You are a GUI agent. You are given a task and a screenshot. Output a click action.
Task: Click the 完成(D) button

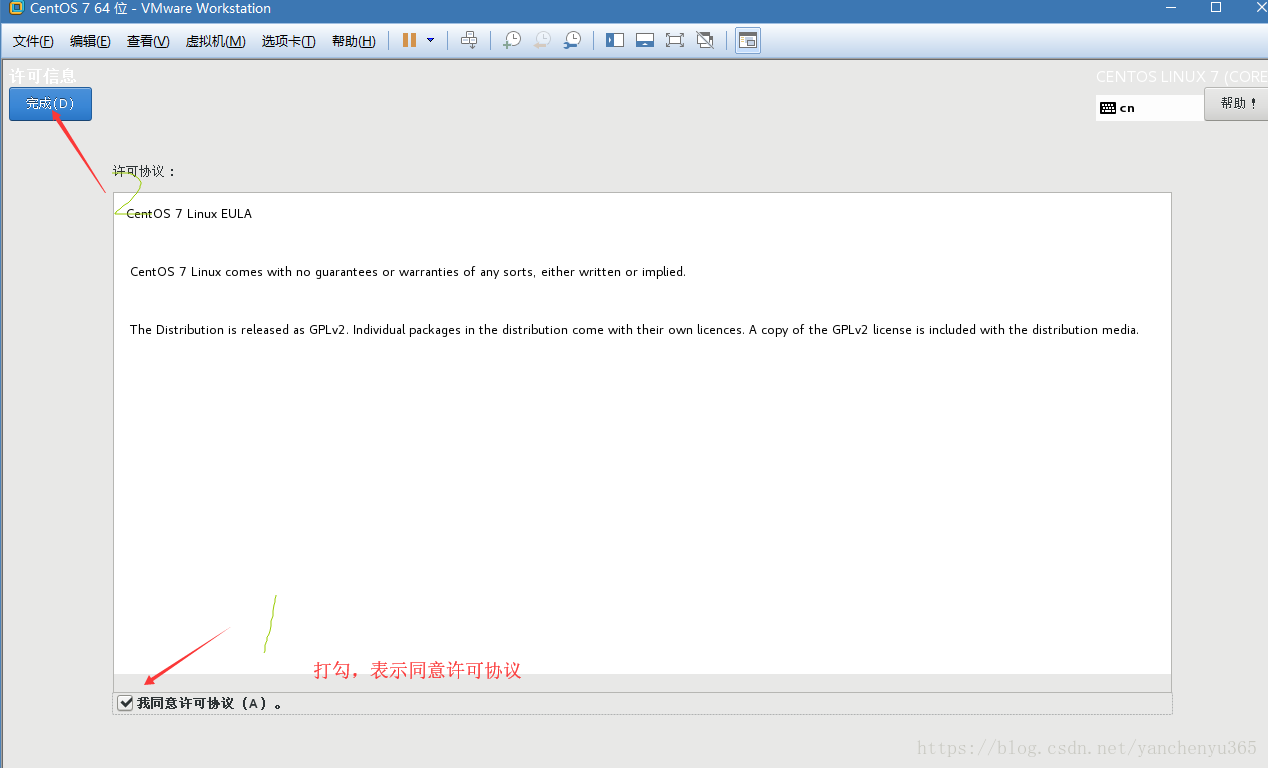click(x=50, y=104)
